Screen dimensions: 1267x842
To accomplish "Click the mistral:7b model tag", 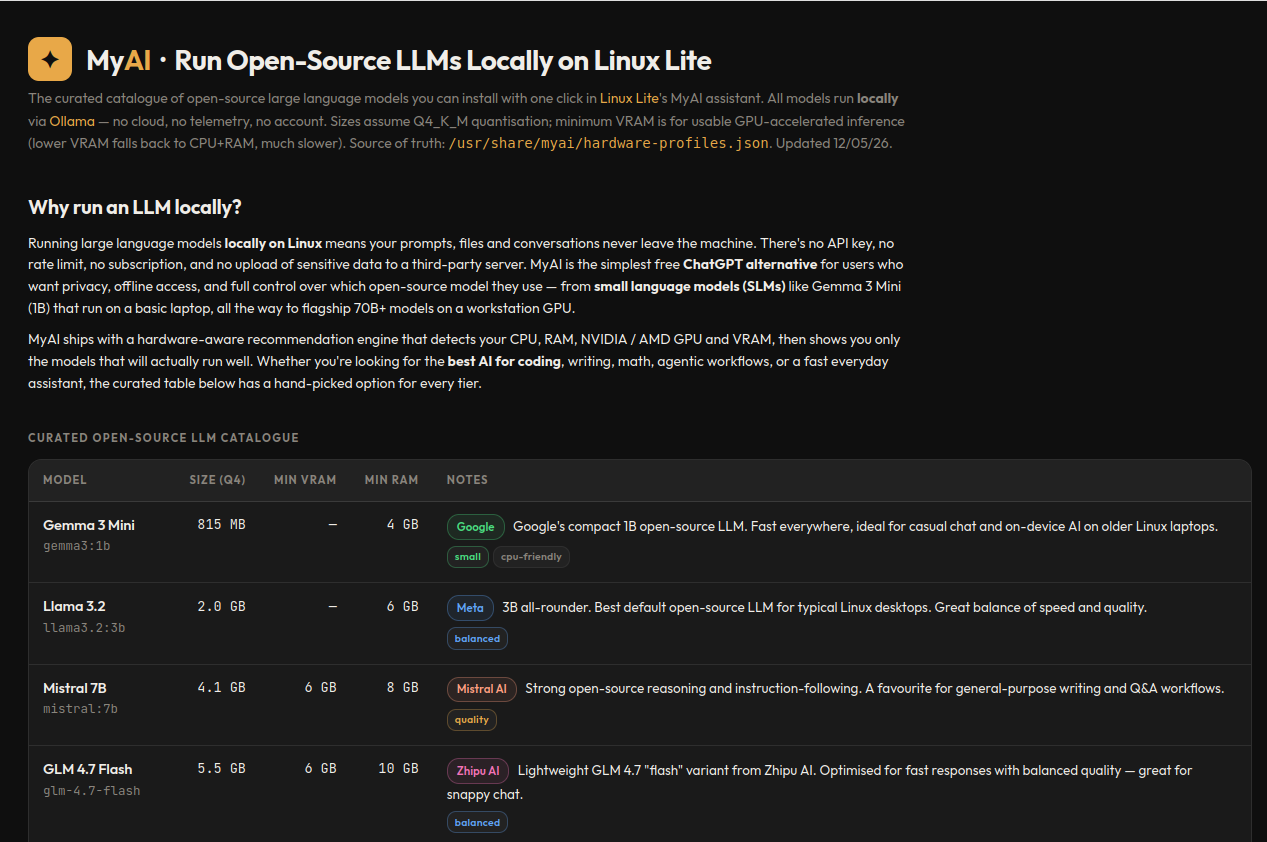I will [x=80, y=709].
